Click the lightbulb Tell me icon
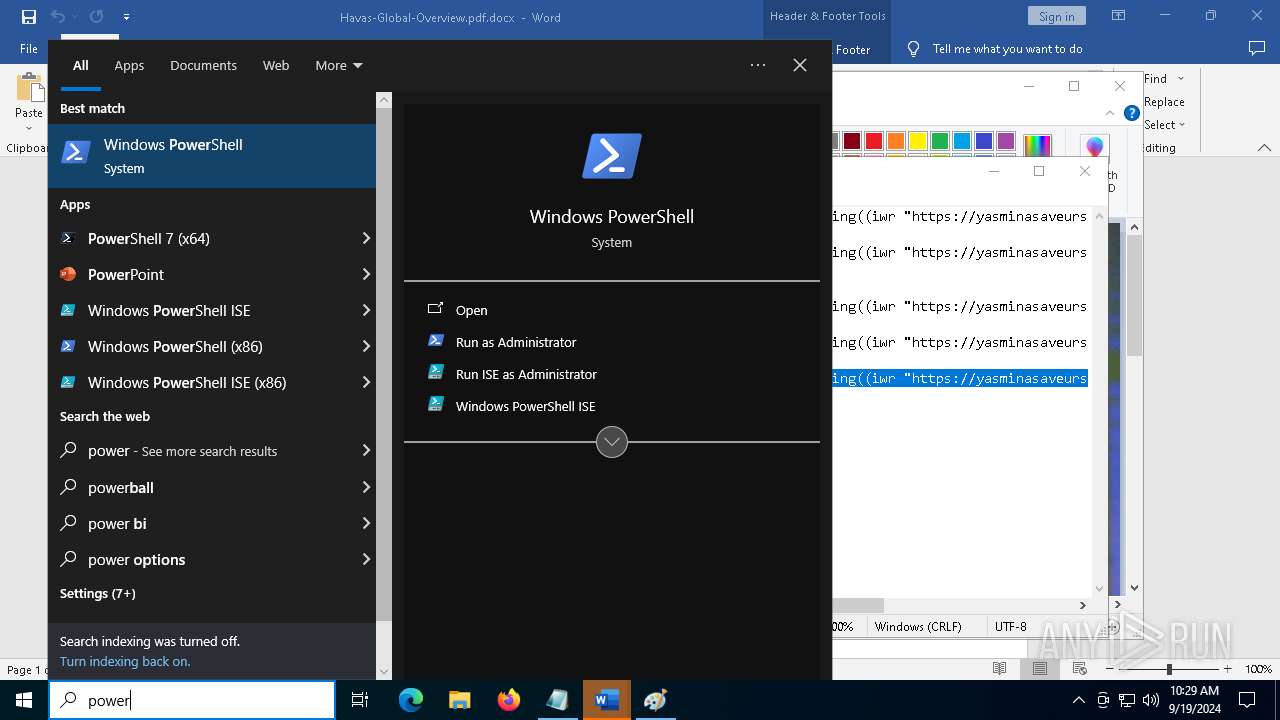The image size is (1280, 720). [913, 49]
